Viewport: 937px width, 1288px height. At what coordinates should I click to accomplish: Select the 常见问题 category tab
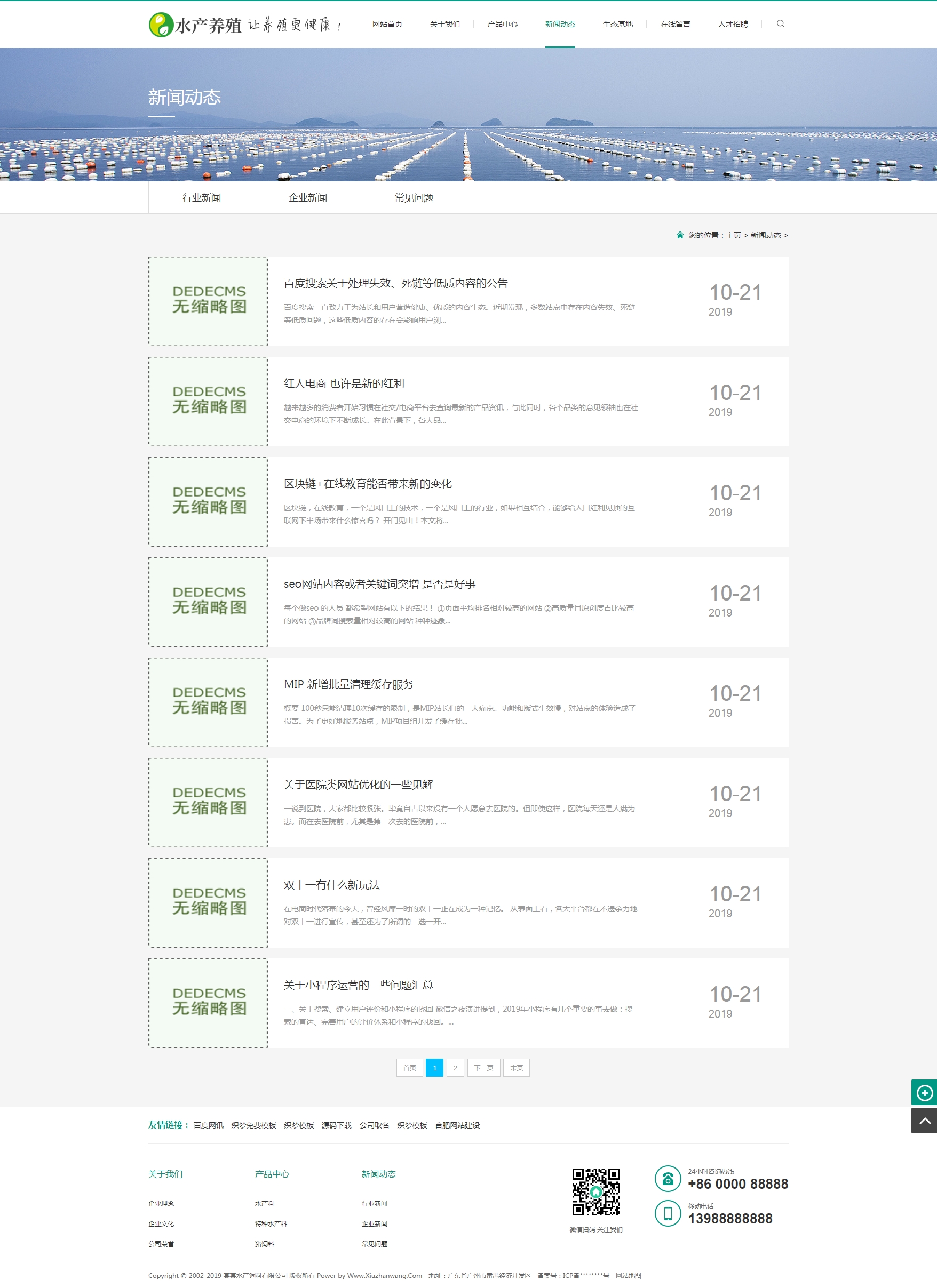[x=414, y=198]
